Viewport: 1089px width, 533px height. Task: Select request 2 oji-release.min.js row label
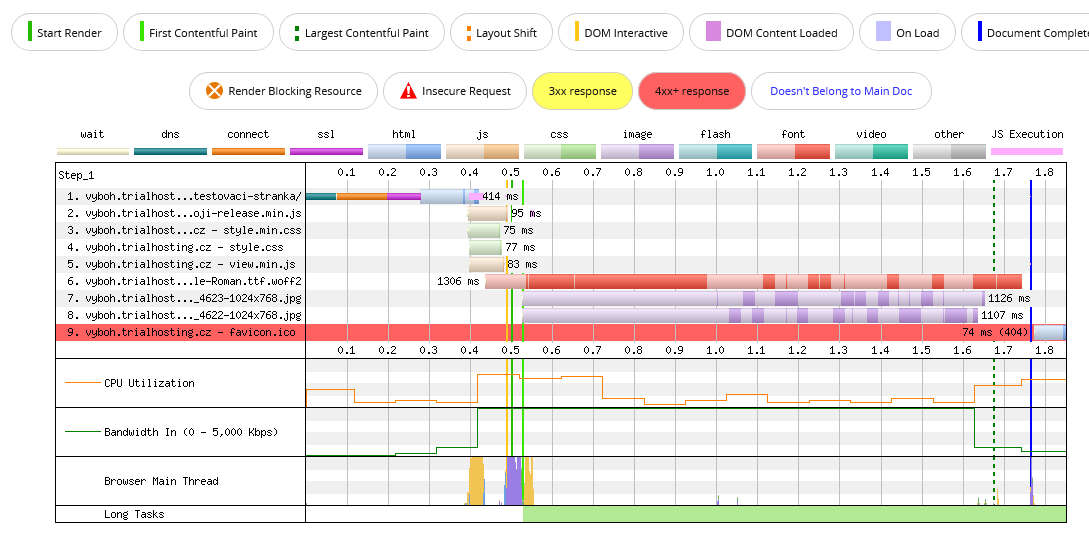point(184,213)
